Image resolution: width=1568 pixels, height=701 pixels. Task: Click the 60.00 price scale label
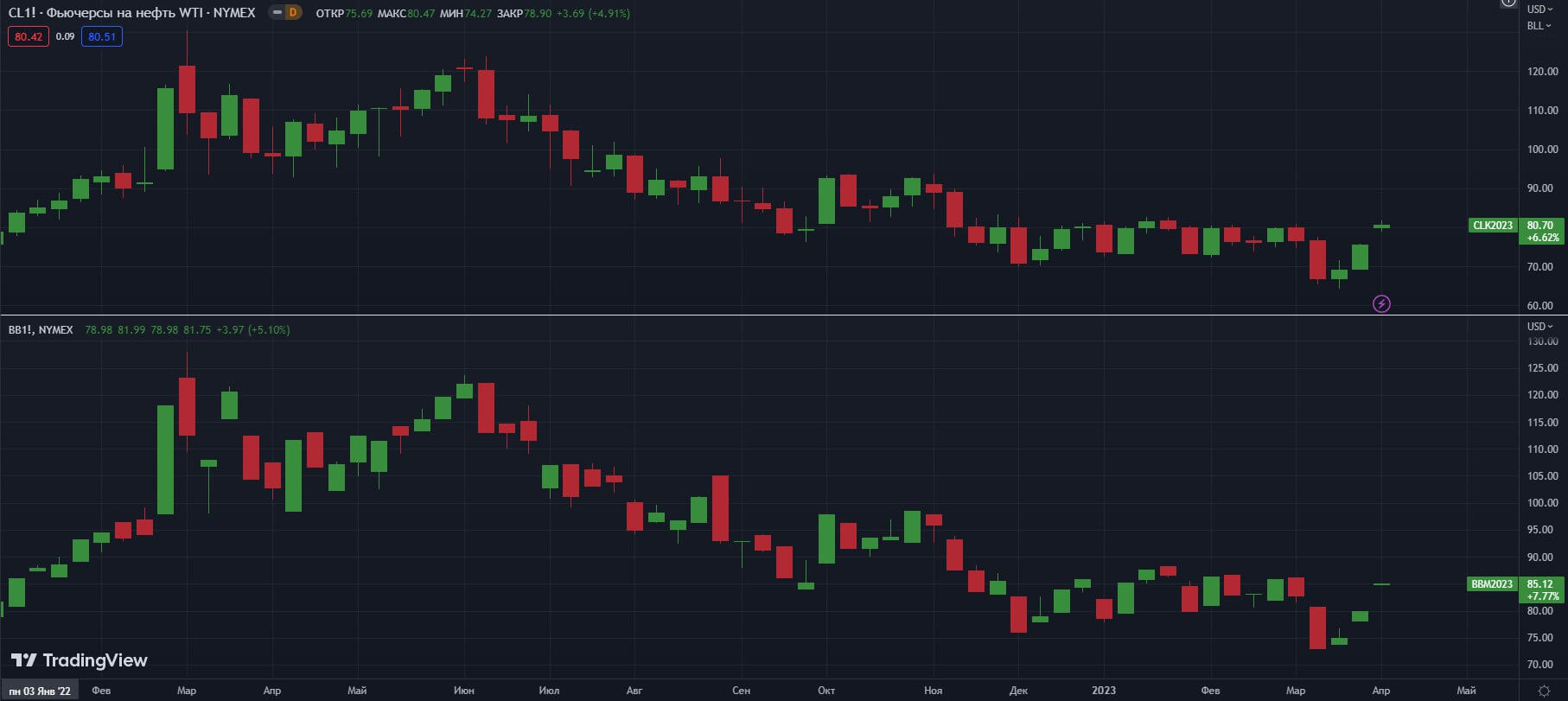tap(1540, 306)
